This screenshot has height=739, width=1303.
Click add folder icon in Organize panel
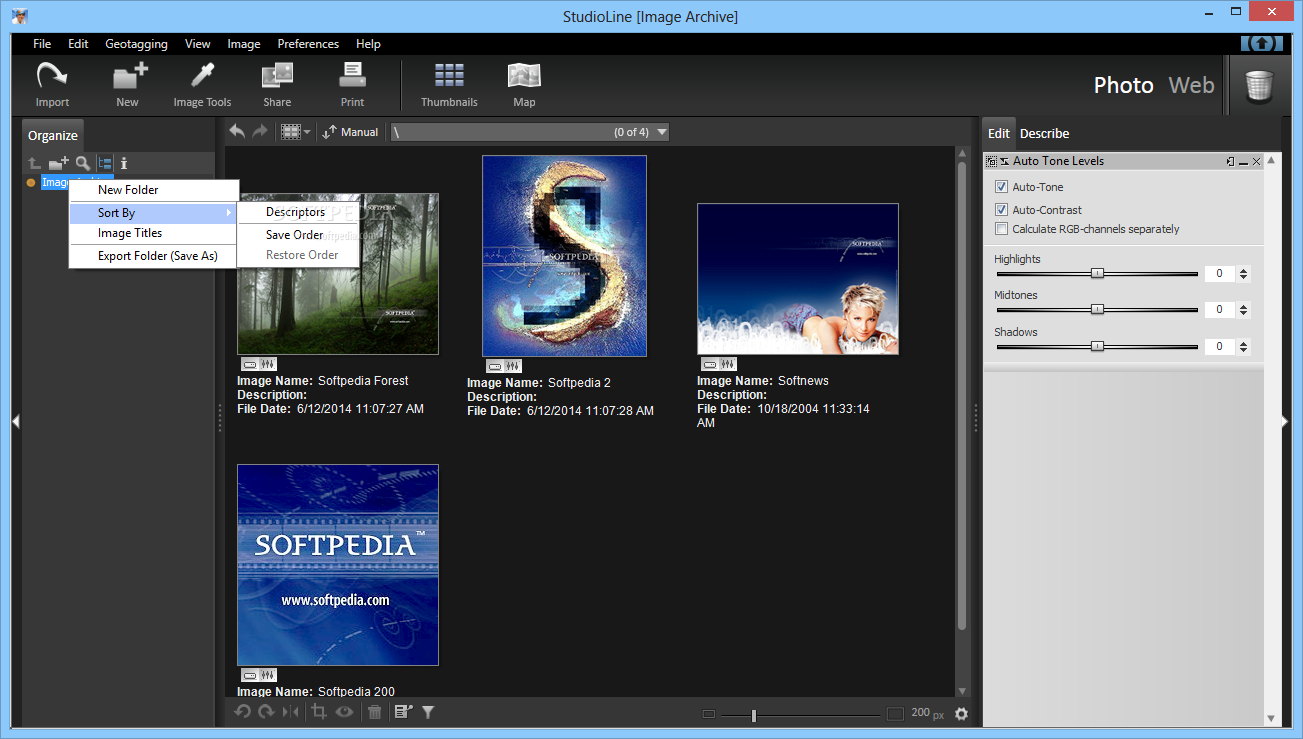59,163
